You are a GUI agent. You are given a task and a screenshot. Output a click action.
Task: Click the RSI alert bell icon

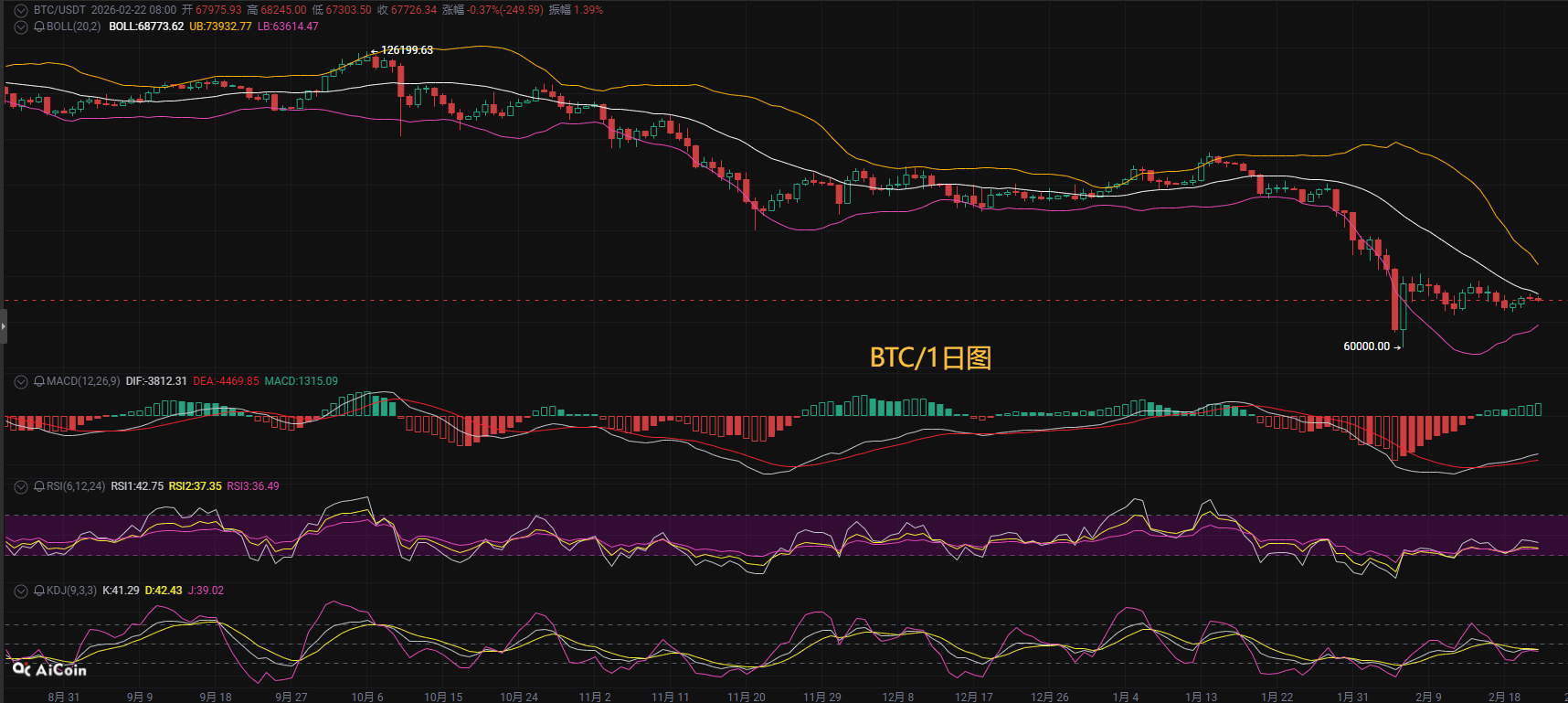39,486
